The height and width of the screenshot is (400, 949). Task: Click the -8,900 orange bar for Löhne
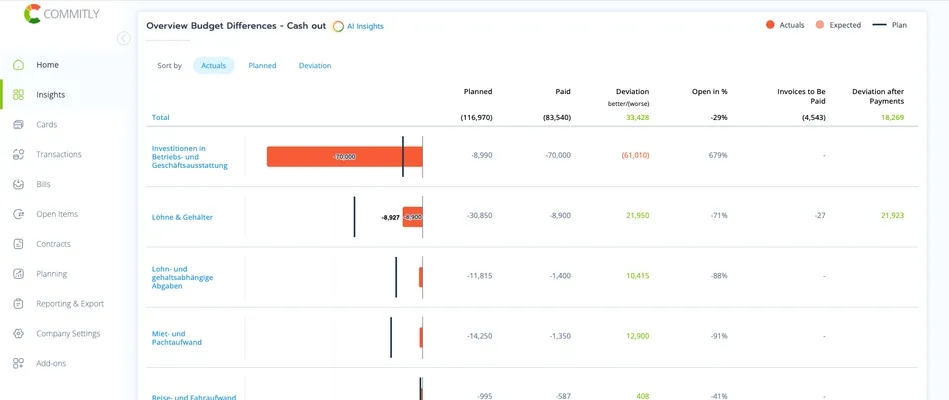(x=413, y=217)
